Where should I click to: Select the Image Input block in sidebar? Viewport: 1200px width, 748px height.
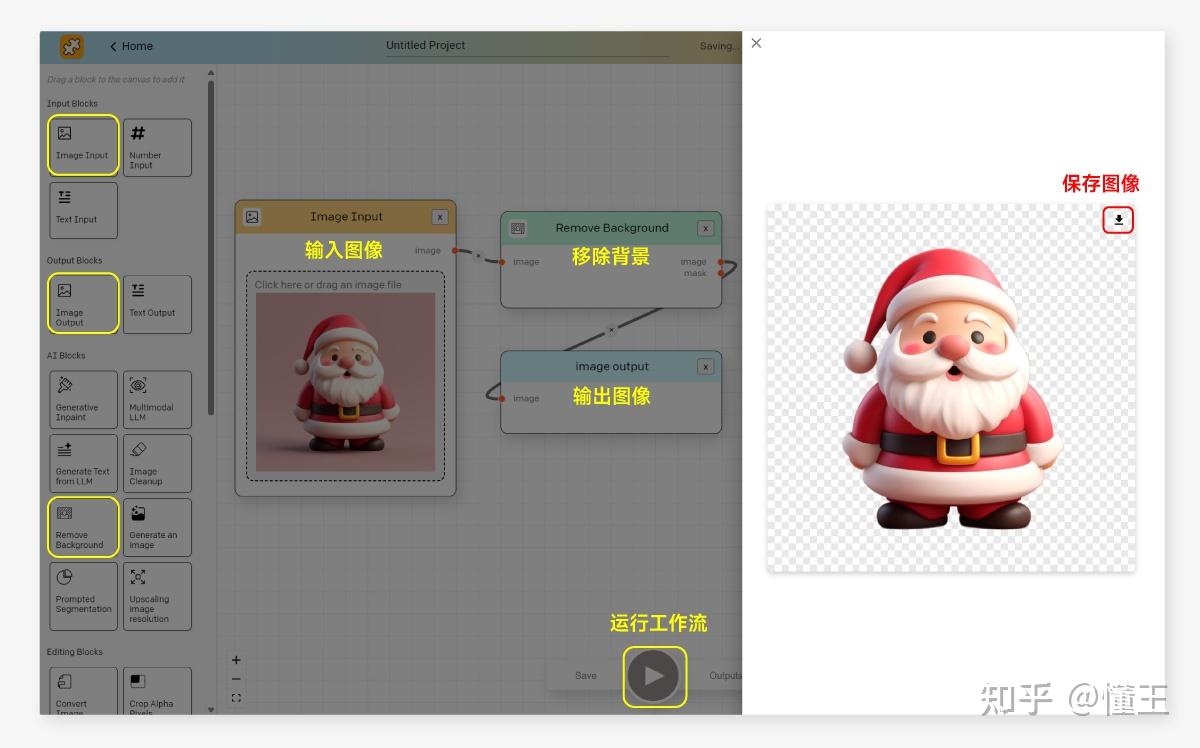click(x=83, y=145)
